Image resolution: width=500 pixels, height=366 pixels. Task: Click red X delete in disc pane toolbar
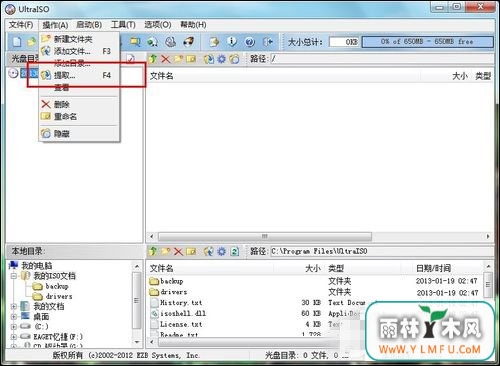(166, 59)
